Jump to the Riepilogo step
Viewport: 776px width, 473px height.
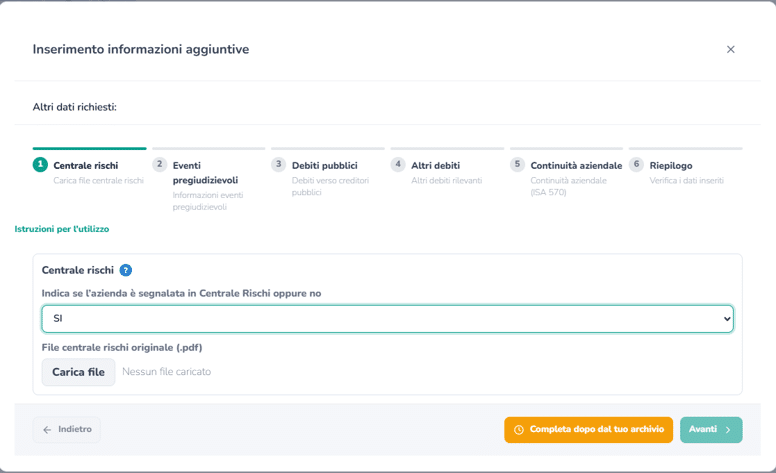671,166
